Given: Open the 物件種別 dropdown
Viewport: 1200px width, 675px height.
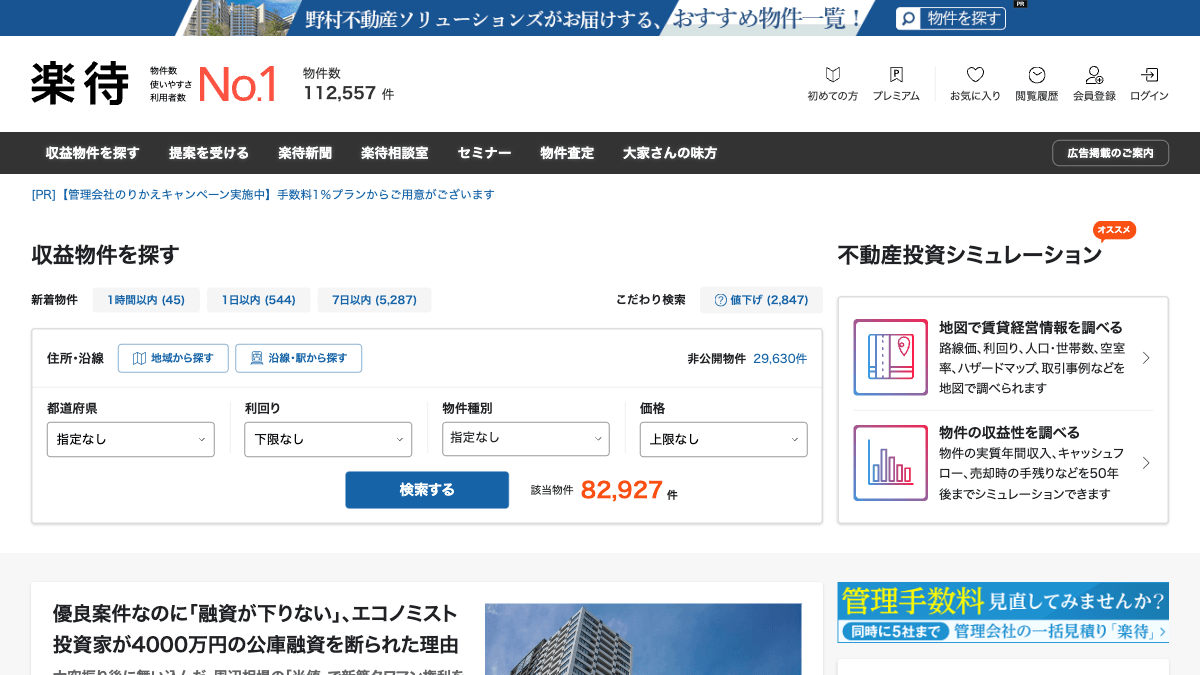Looking at the screenshot, I should pyautogui.click(x=526, y=438).
